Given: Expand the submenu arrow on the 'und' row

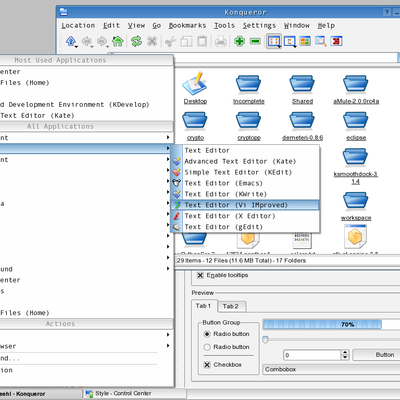Looking at the screenshot, I should pos(168,269).
